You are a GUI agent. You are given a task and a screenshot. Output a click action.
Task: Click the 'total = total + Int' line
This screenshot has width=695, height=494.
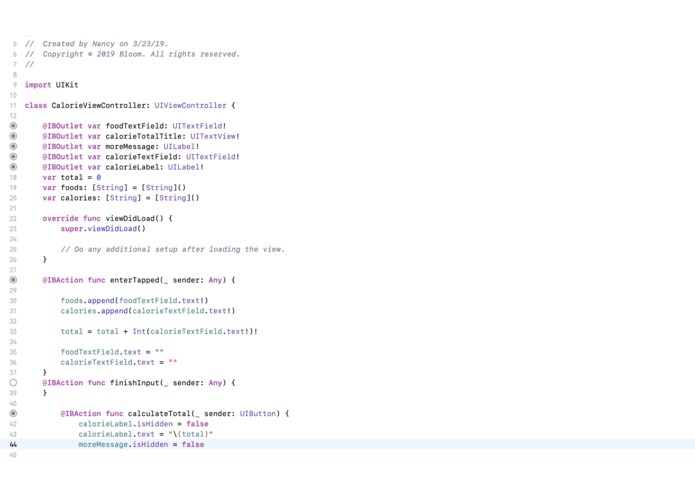point(159,331)
